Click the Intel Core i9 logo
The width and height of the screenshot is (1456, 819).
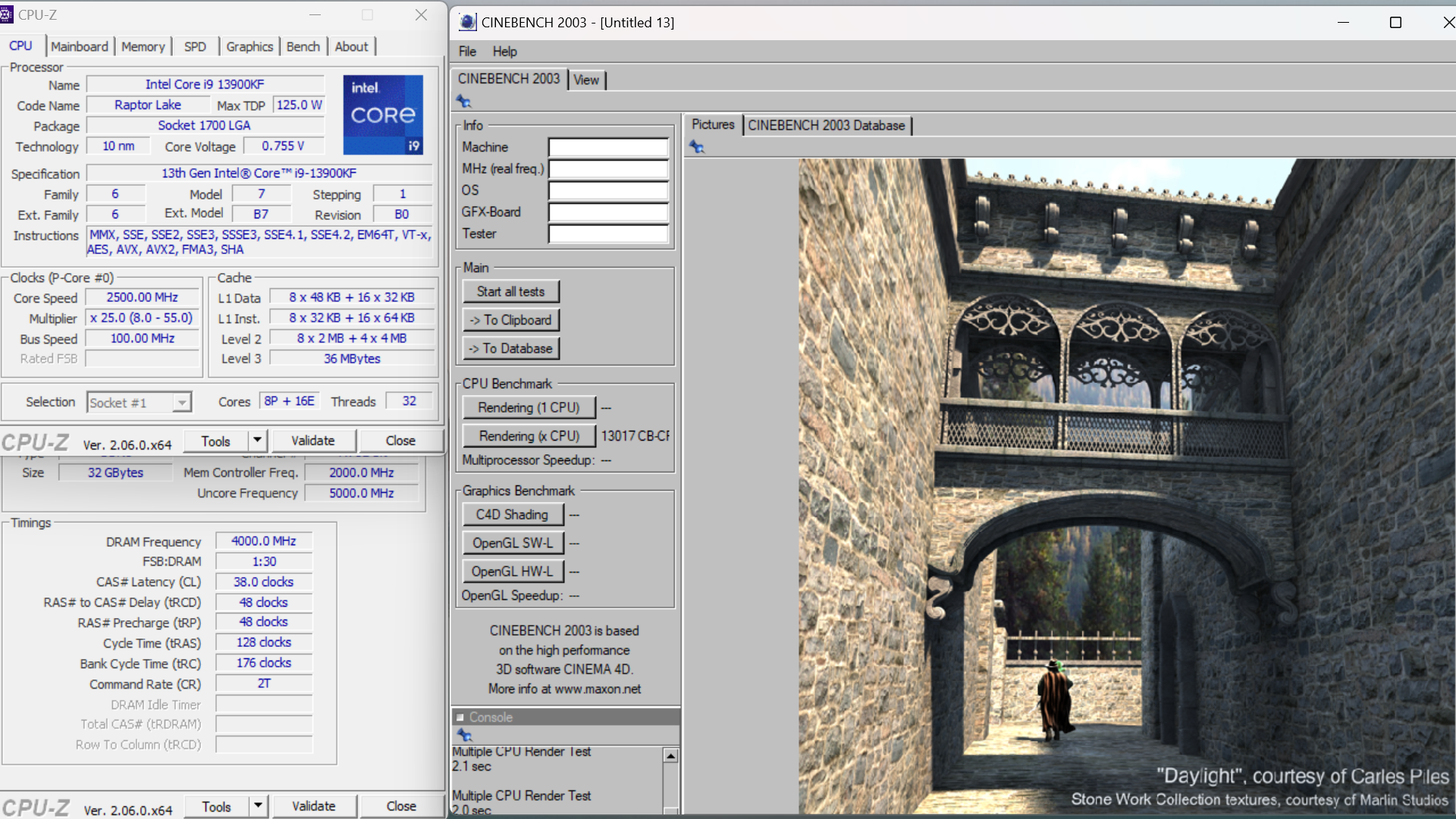(x=383, y=115)
